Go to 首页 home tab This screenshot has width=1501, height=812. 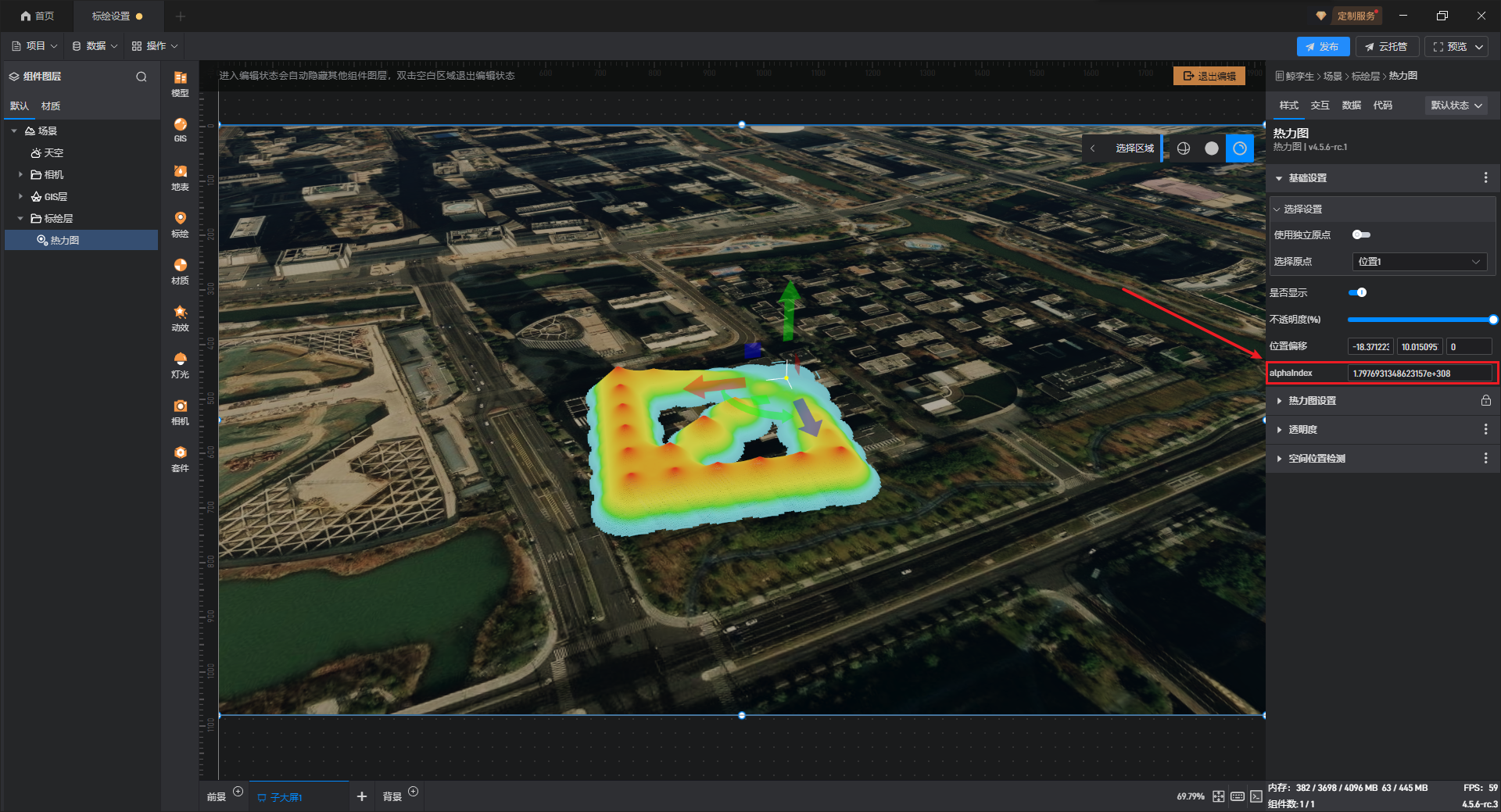(38, 16)
